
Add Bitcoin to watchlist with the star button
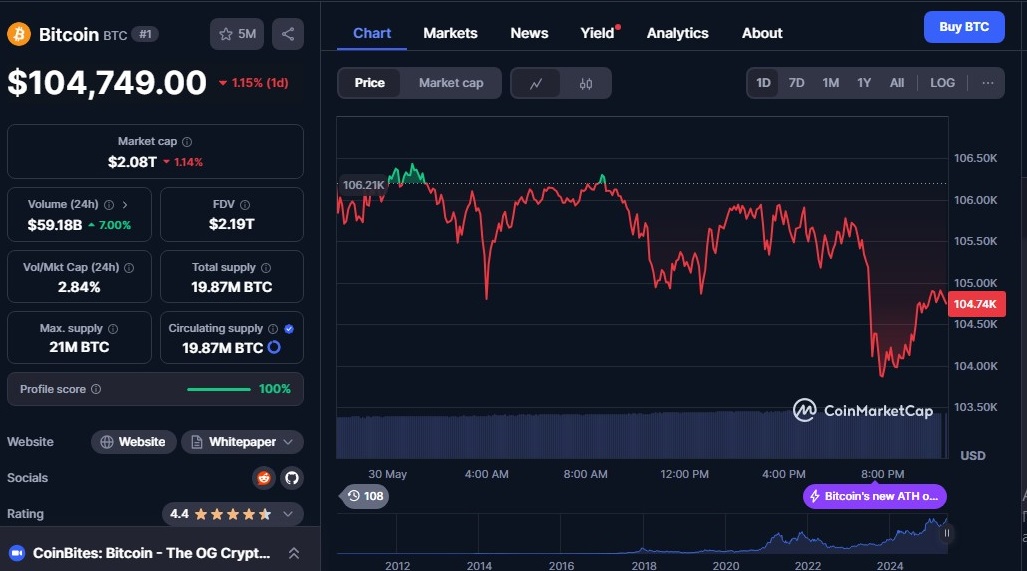[x=236, y=34]
